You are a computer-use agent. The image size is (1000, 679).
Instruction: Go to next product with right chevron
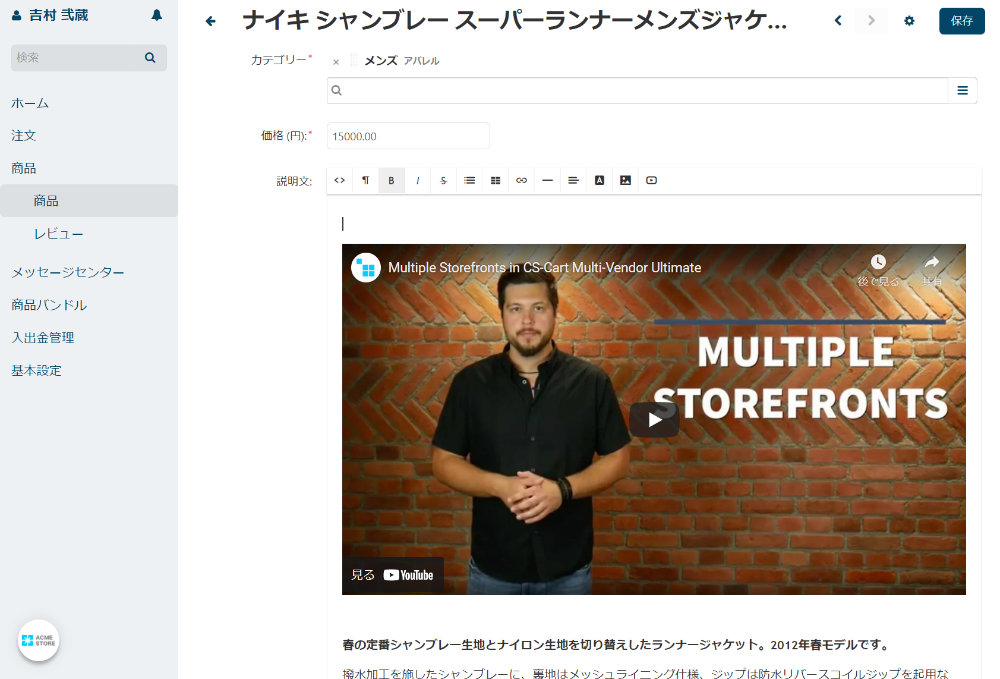(871, 21)
